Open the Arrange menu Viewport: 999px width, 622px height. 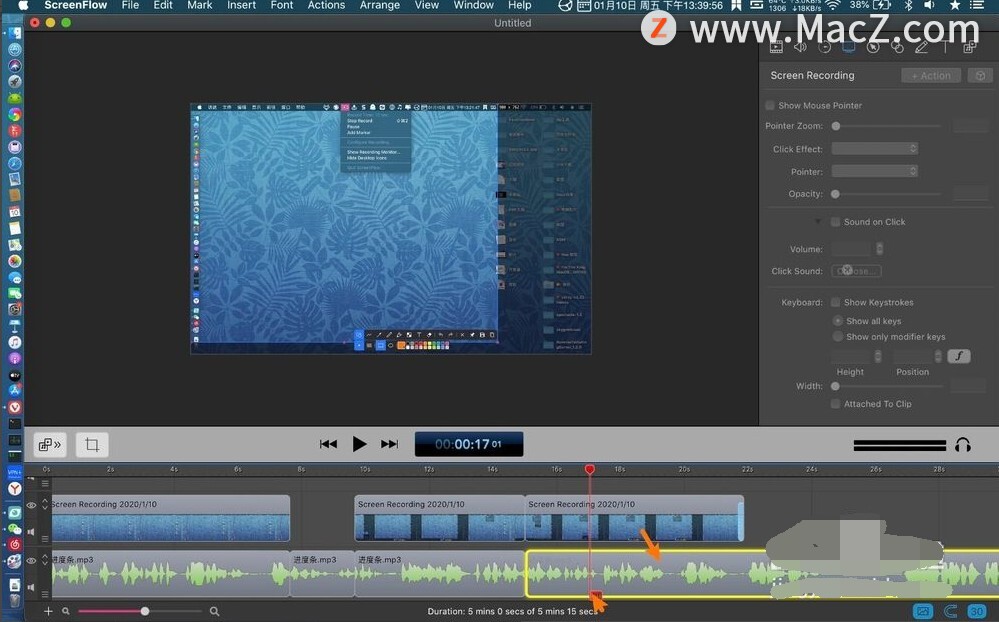(x=380, y=5)
